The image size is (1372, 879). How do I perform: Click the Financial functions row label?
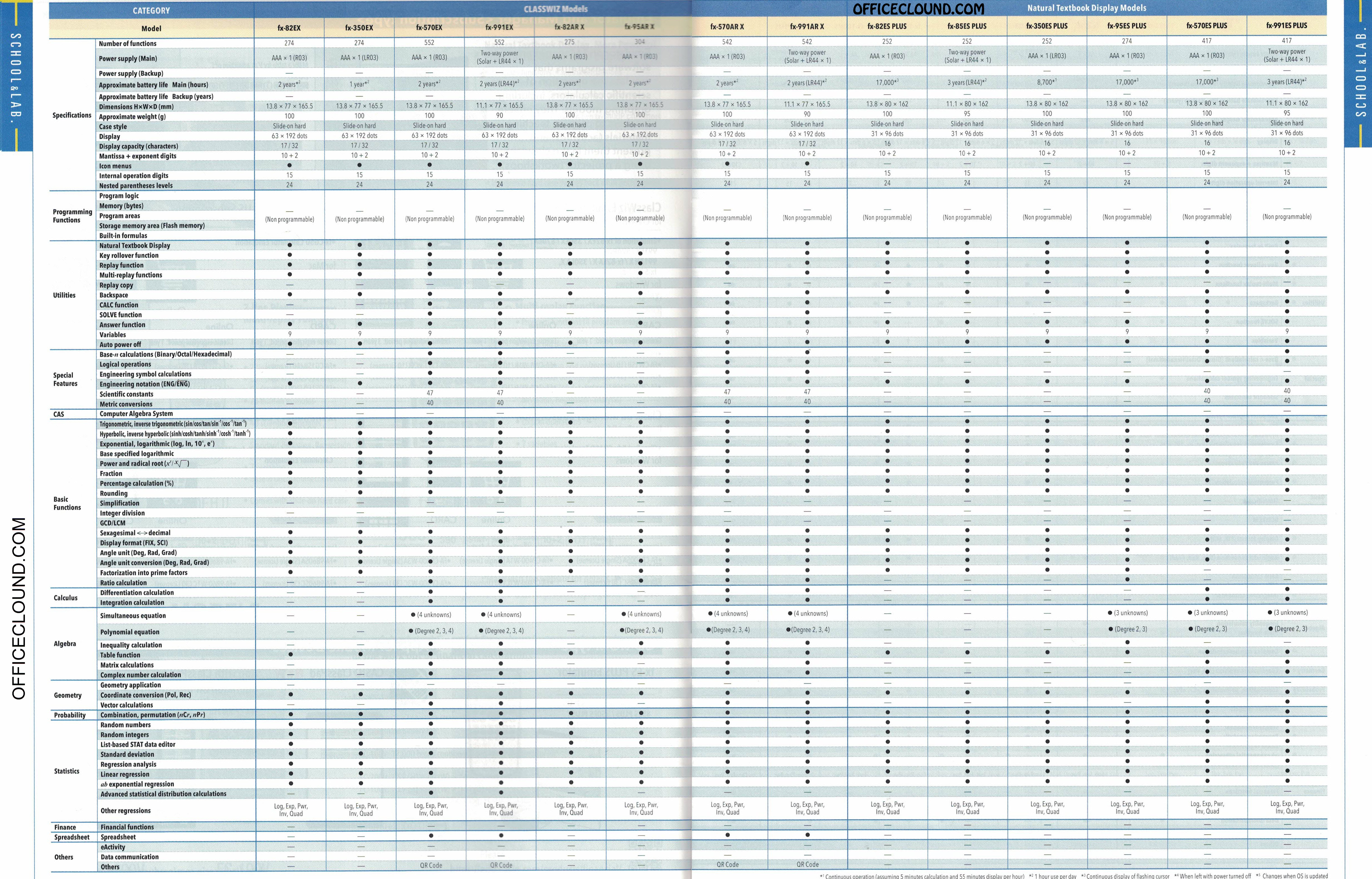pyautogui.click(x=127, y=827)
